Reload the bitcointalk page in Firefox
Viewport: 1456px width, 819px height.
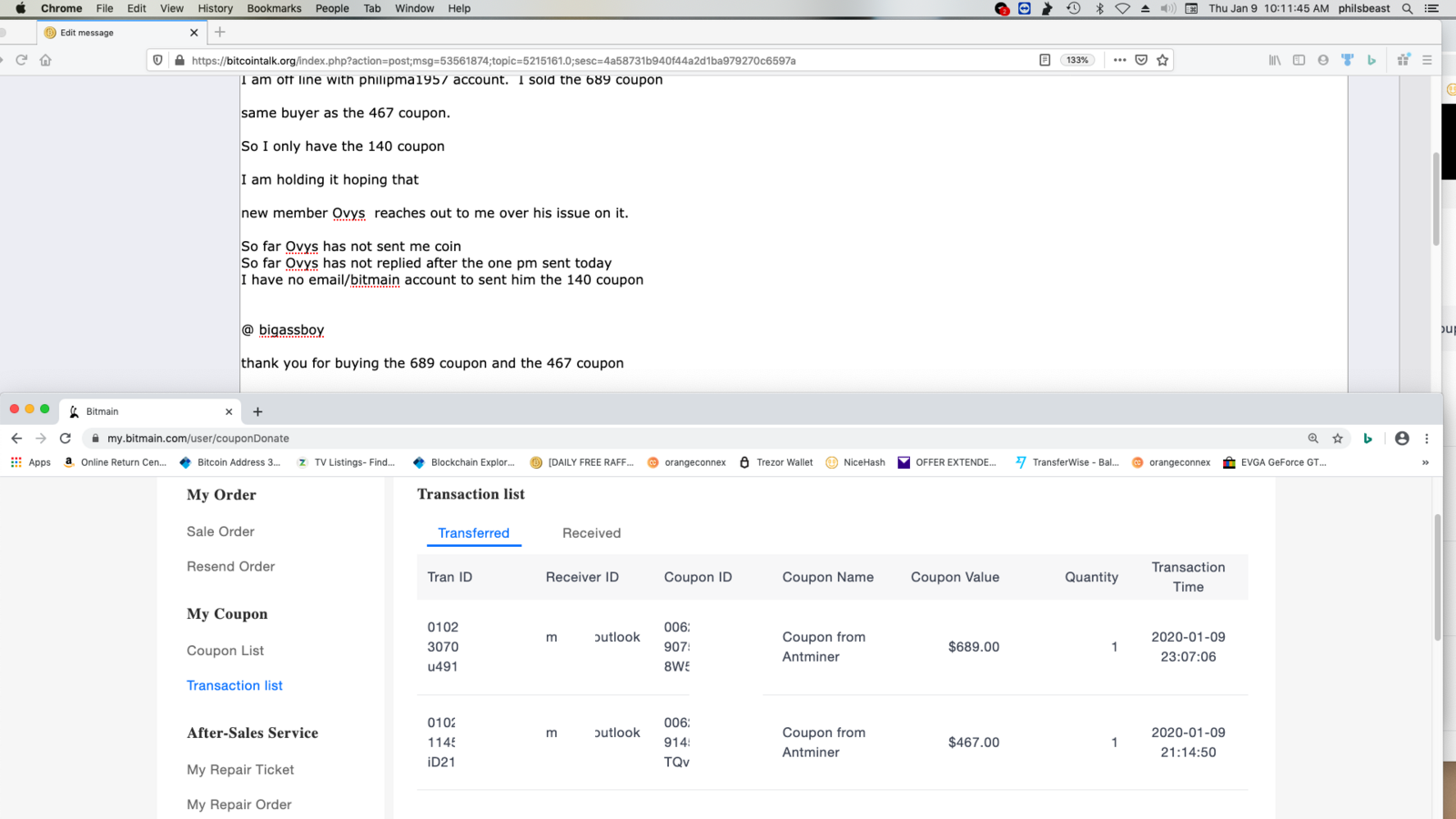[21, 60]
